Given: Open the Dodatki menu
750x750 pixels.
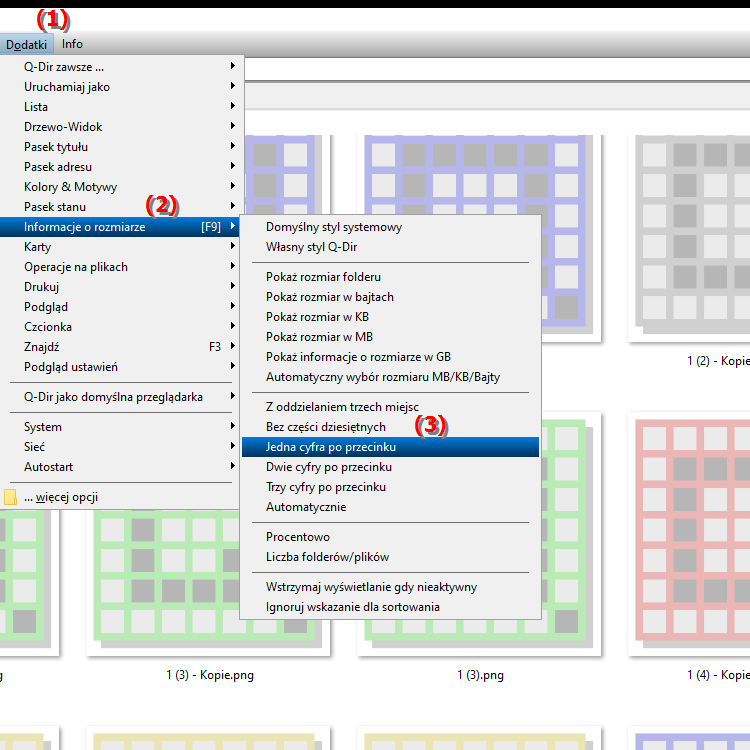Looking at the screenshot, I should [26, 44].
